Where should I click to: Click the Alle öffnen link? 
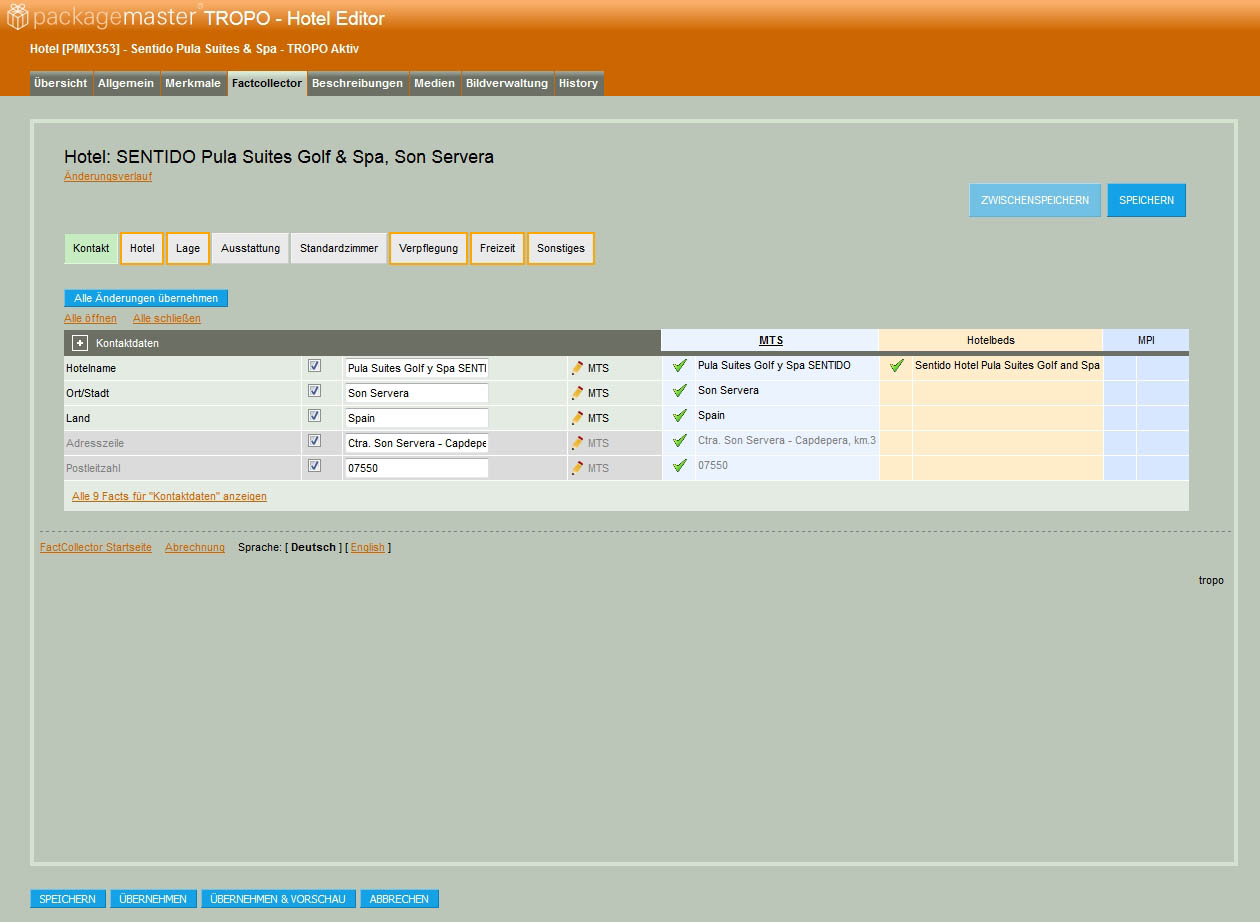(x=90, y=318)
